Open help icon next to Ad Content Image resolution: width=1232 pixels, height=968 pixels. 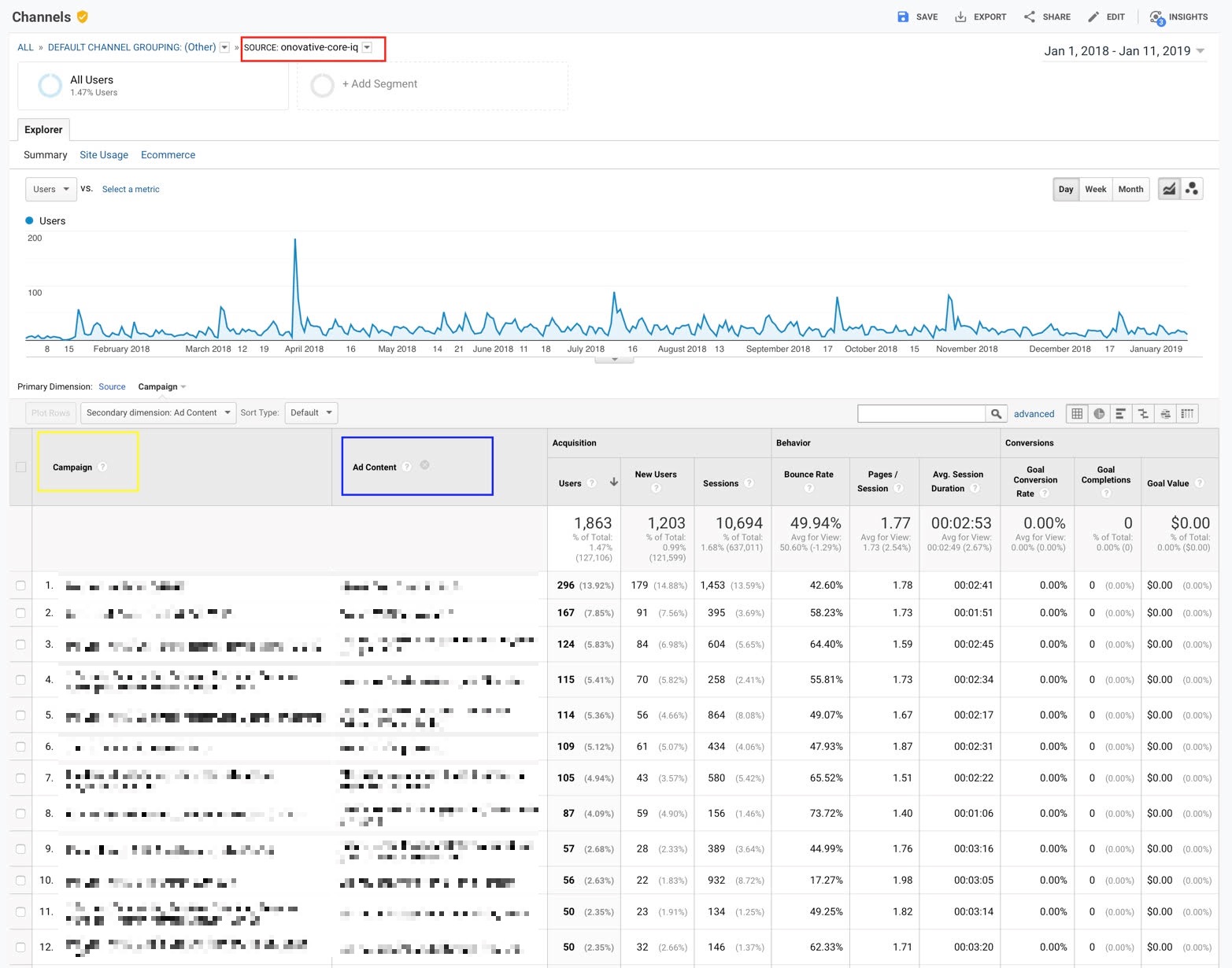coord(407,467)
